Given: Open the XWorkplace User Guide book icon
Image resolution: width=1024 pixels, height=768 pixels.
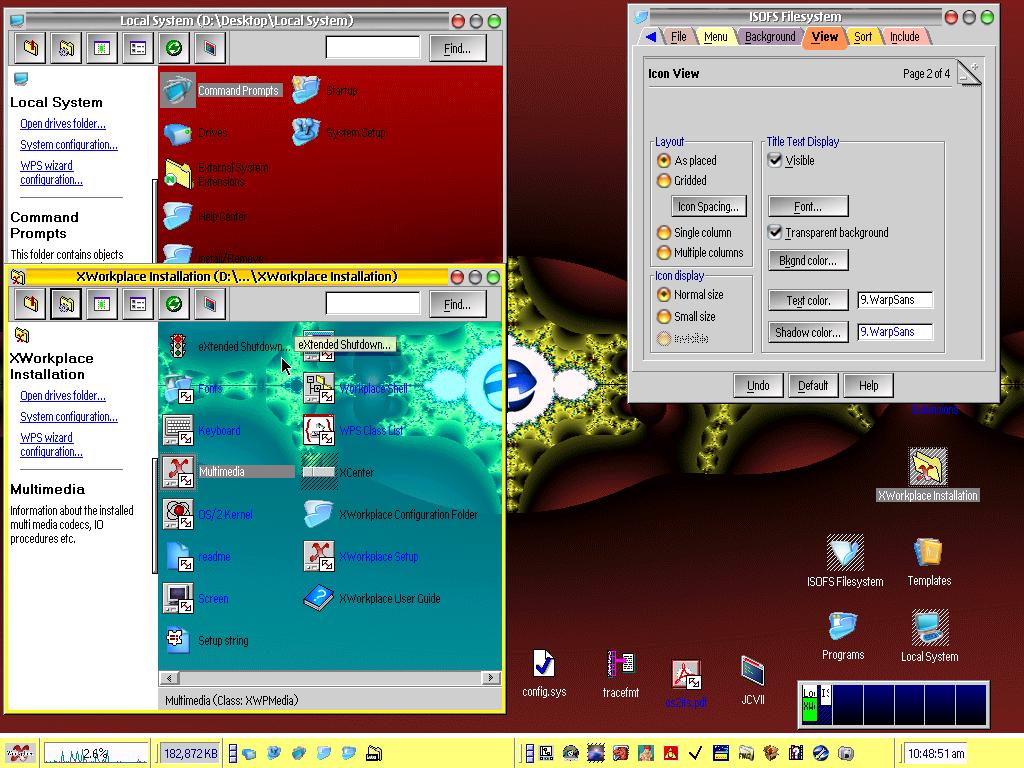Looking at the screenshot, I should click(318, 598).
